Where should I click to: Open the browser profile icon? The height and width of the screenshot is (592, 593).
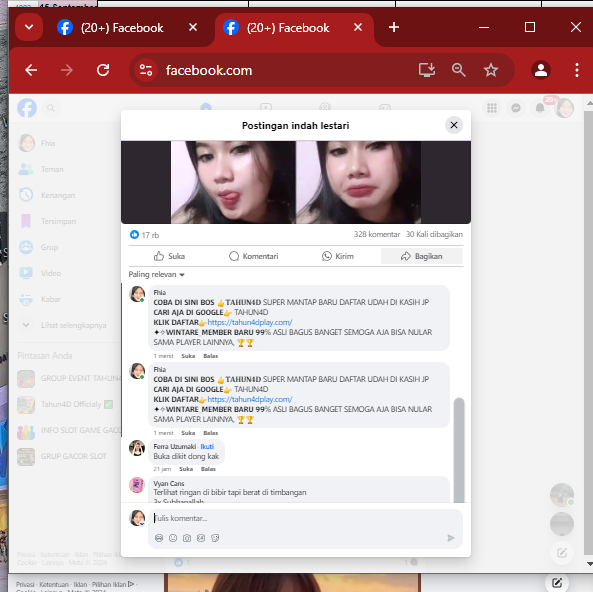click(541, 70)
